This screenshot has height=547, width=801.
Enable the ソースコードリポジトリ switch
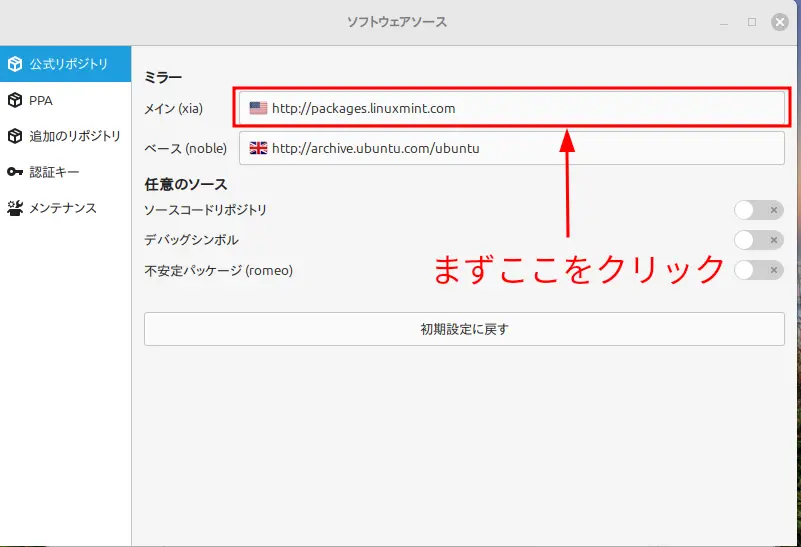coord(759,210)
